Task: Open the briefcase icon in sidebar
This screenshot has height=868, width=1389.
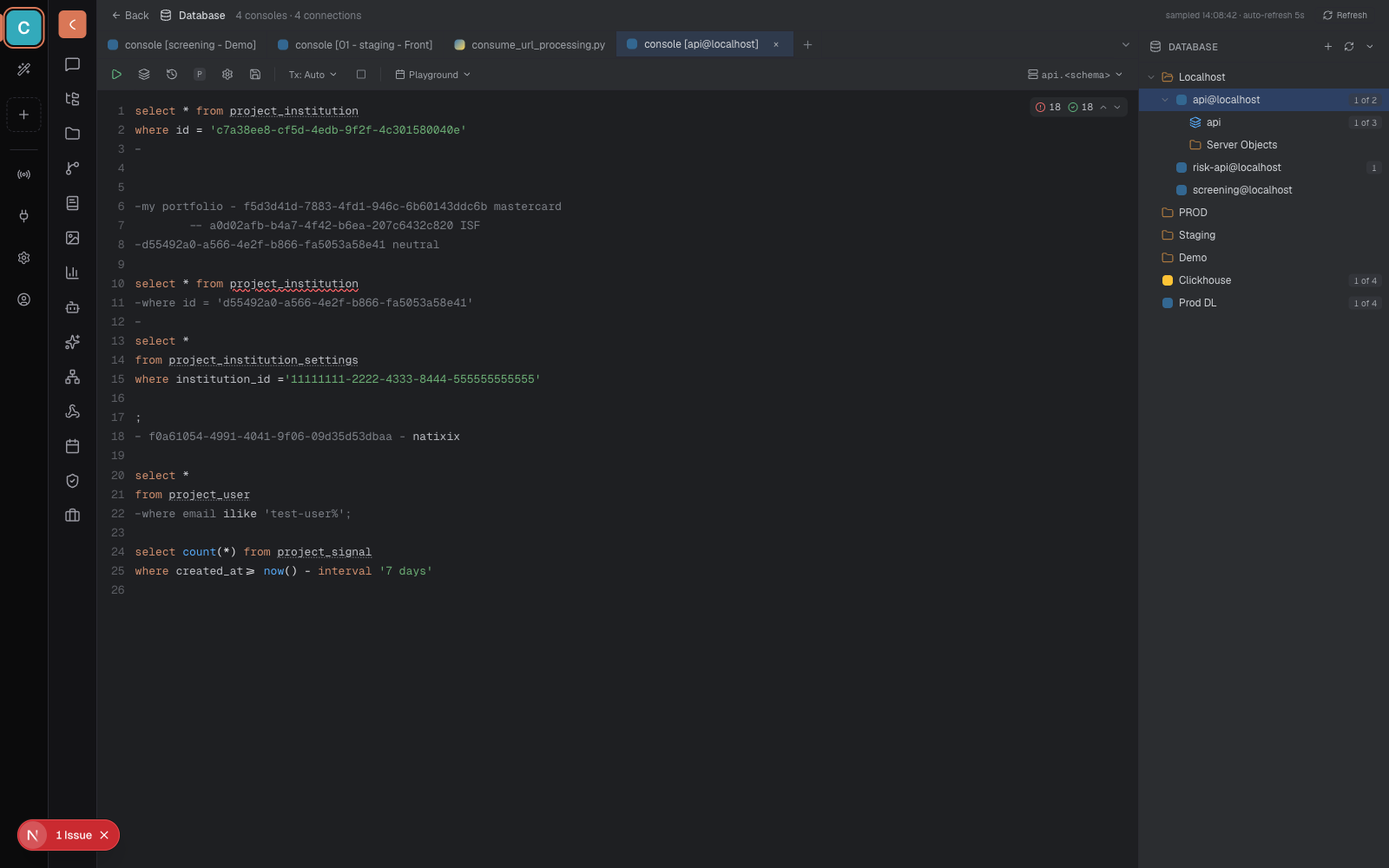Action: (72, 516)
